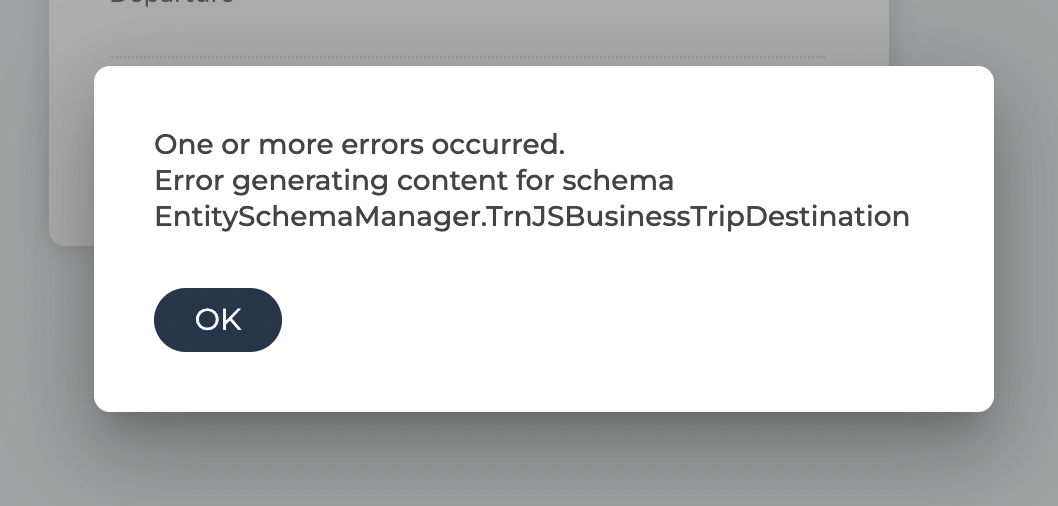Click the EntitySchemaManager.TrnJSBusinessTripDestination schema name
Image resolution: width=1058 pixels, height=506 pixels.
[x=532, y=217]
